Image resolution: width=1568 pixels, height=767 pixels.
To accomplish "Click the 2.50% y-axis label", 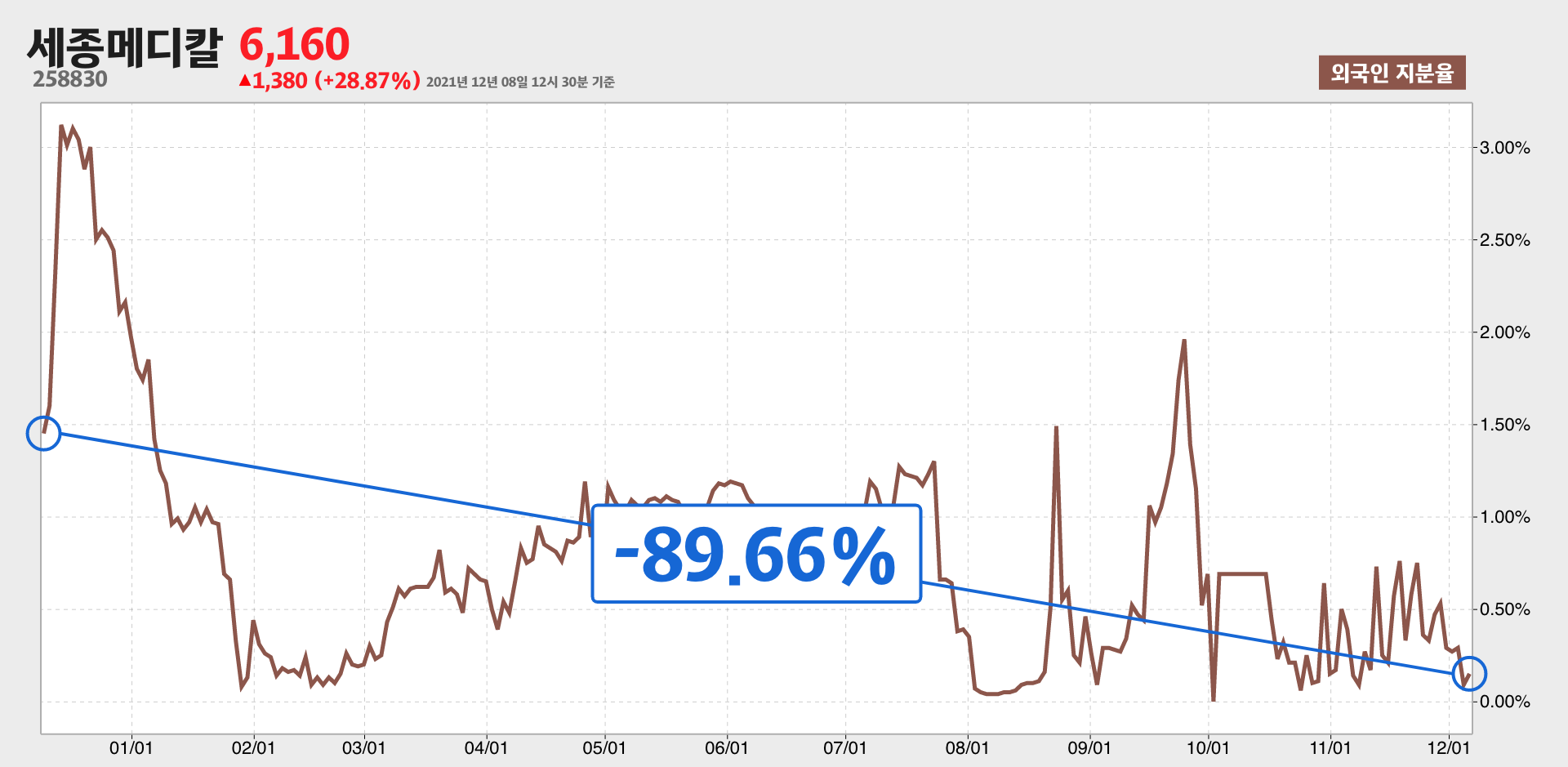I will (1505, 240).
